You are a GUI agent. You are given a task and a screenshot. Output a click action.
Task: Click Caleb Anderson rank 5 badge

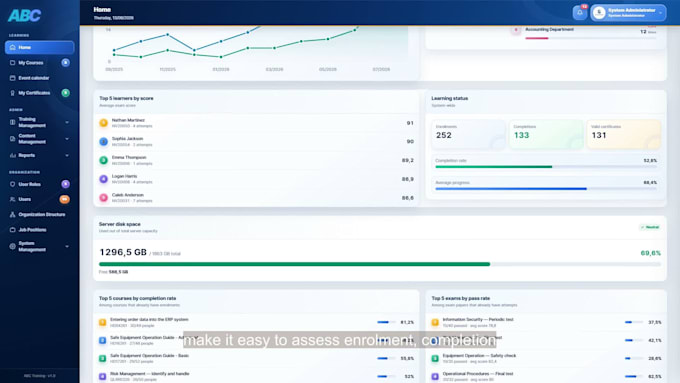click(103, 198)
